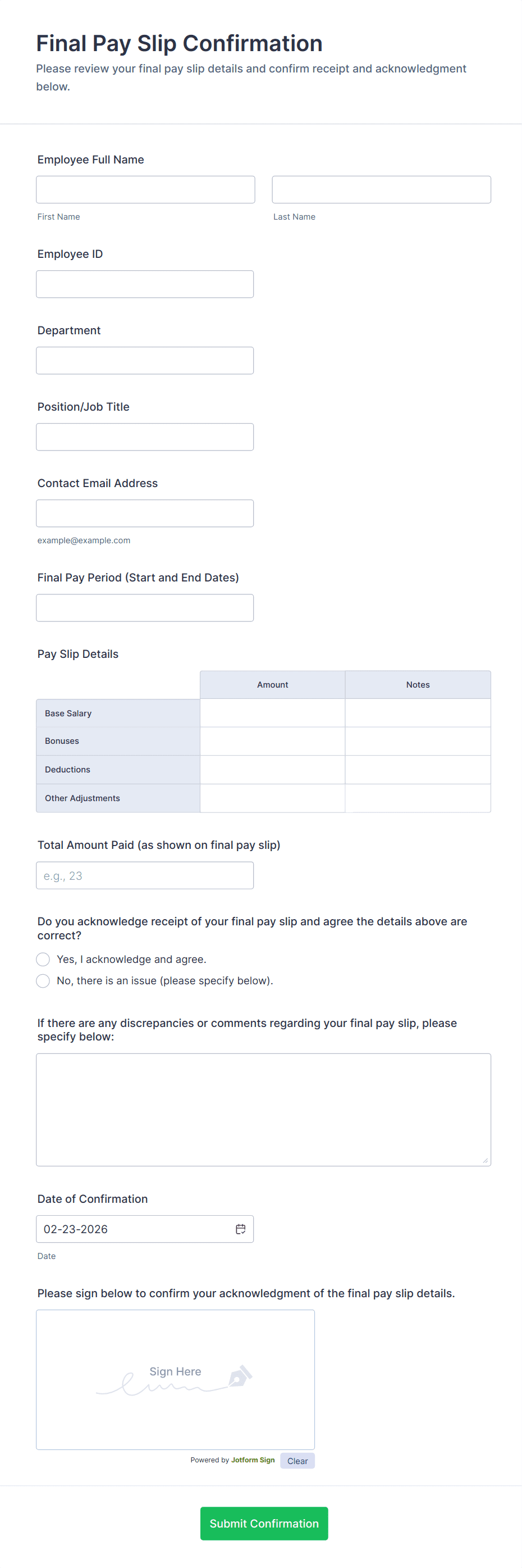Open the Jotform Sign link
The width and height of the screenshot is (522, 1568).
(253, 1460)
